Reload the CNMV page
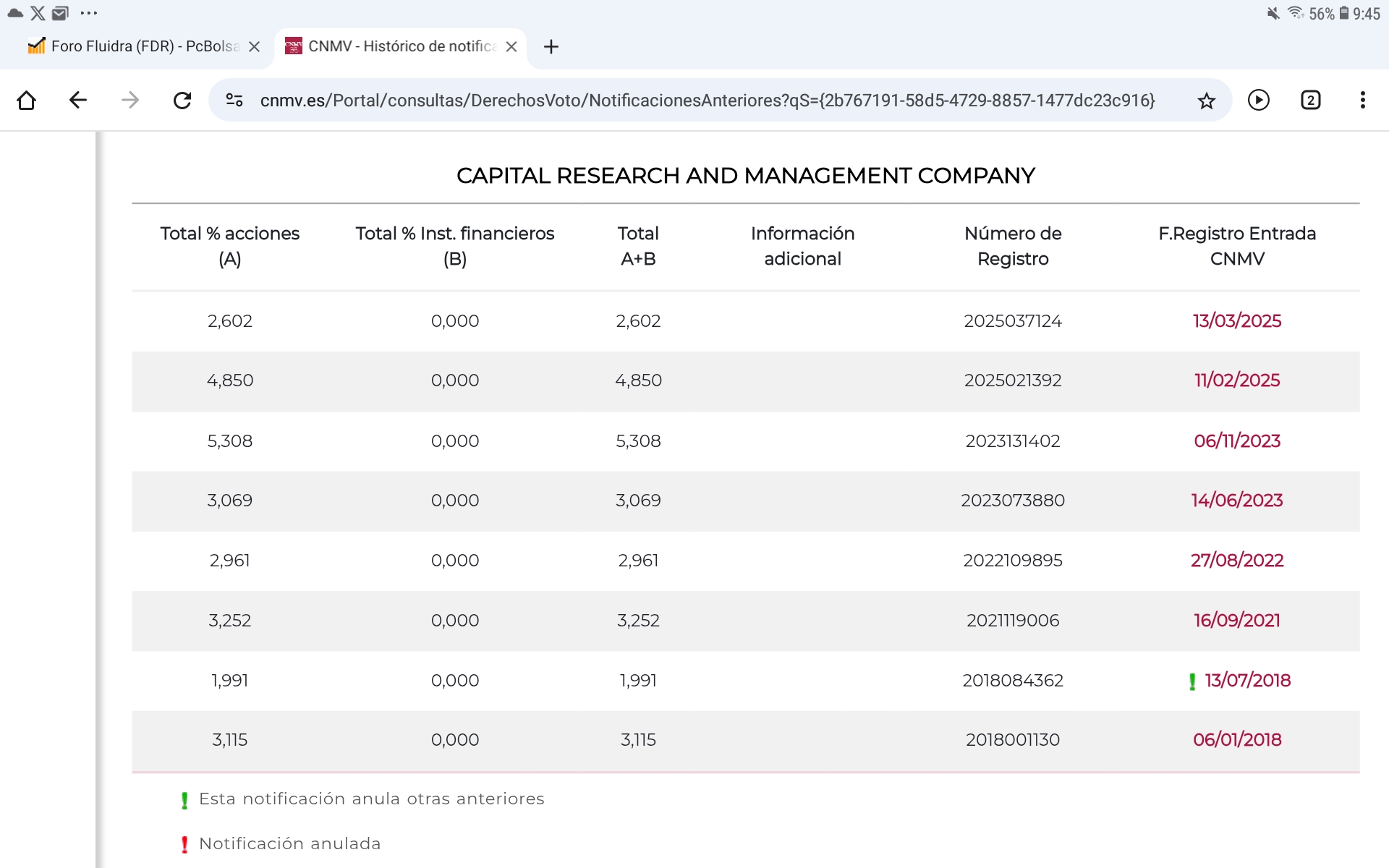1389x868 pixels. (x=182, y=100)
